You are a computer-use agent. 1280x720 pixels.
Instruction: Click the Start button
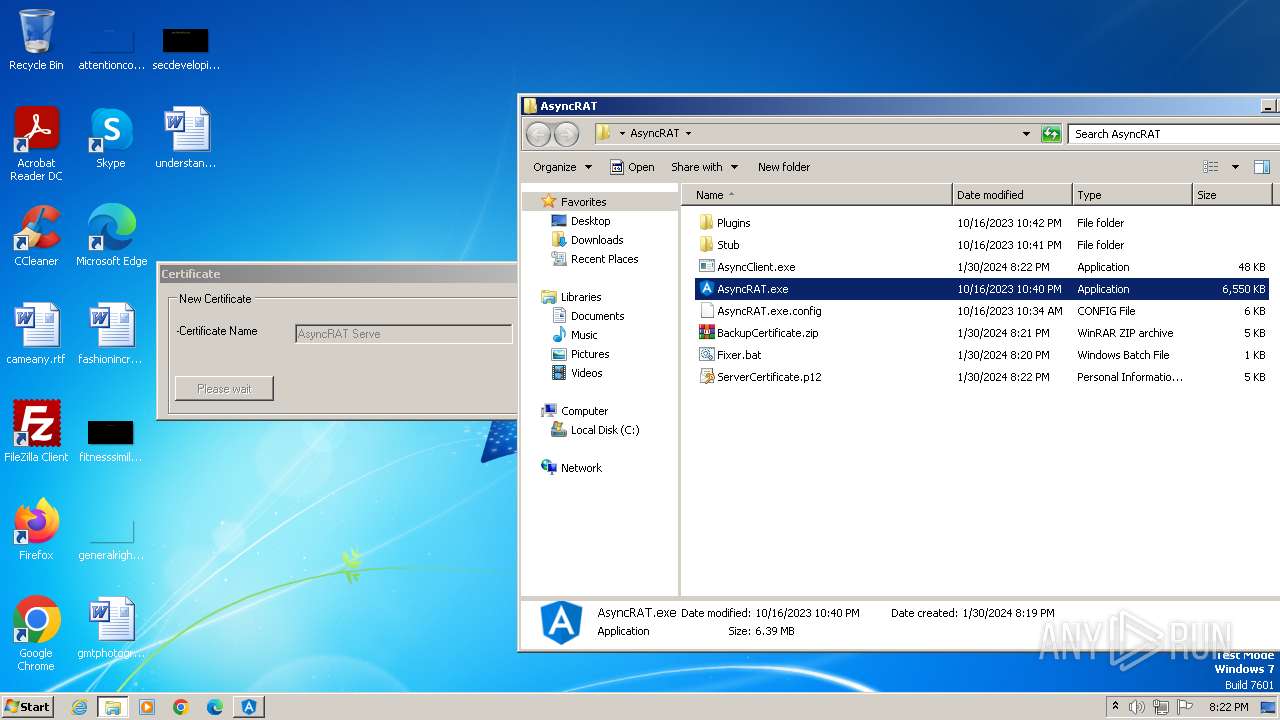pos(27,707)
